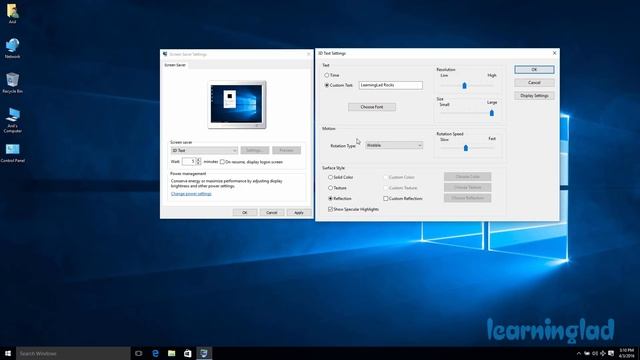This screenshot has height=360, width=640.
Task: Click Apply in Screen Saver Settings
Action: click(x=299, y=213)
